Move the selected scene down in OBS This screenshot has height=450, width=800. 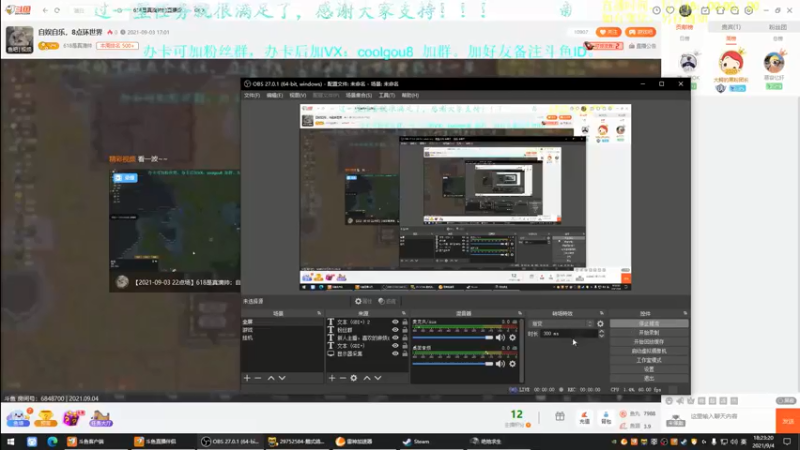(282, 378)
